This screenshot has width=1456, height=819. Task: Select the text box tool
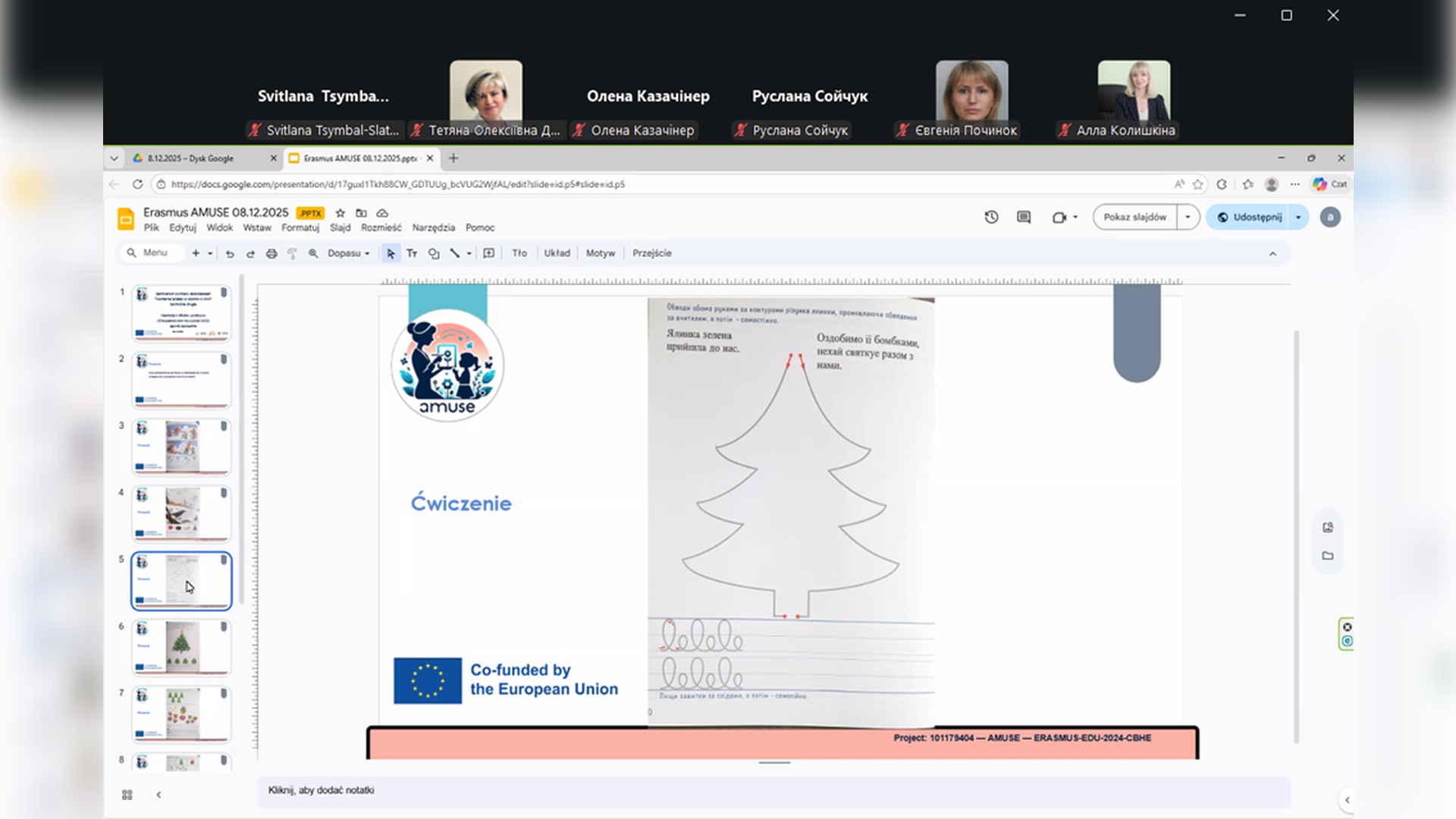pos(412,253)
